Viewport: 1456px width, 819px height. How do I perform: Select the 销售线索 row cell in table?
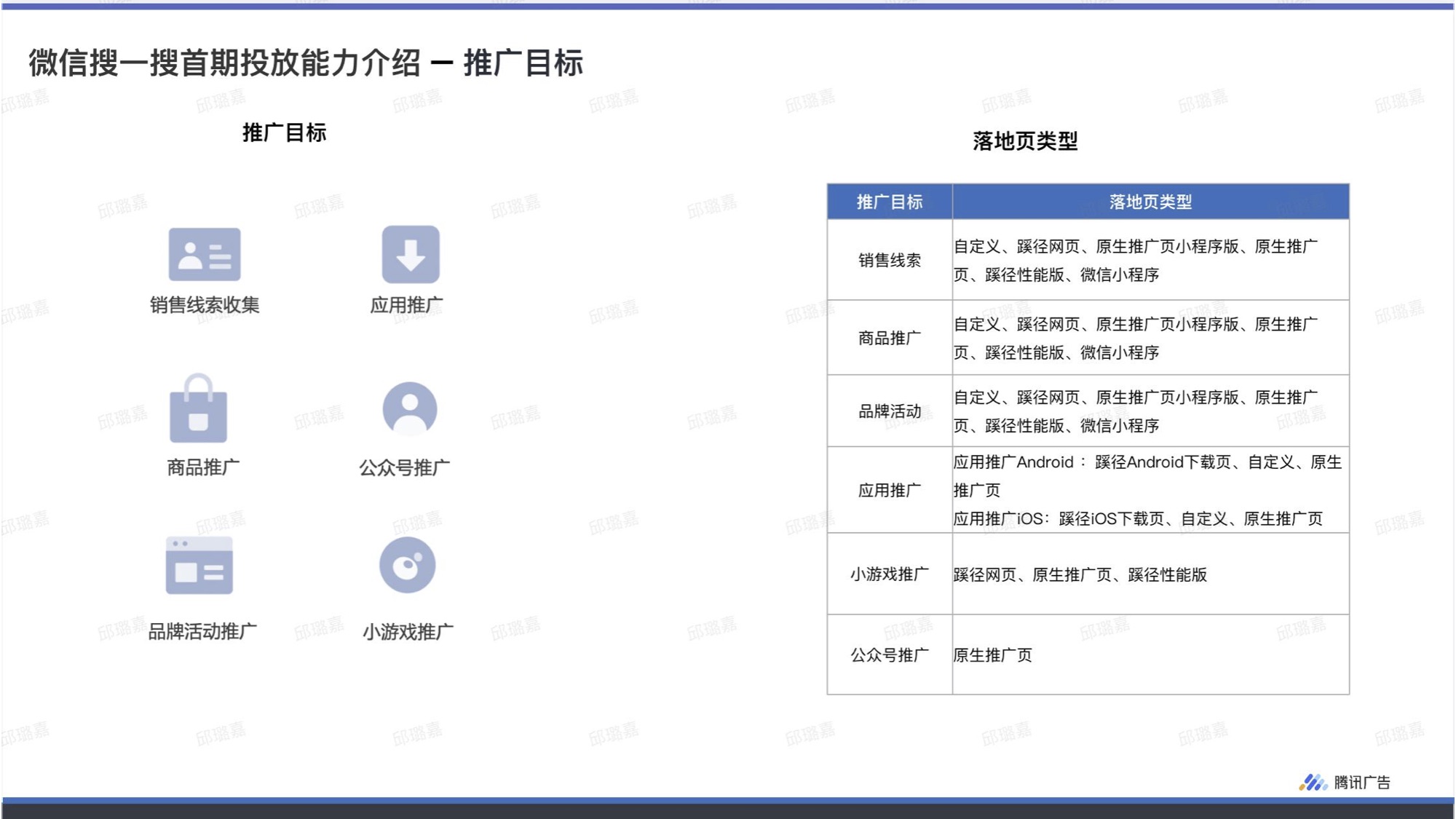pos(889,260)
